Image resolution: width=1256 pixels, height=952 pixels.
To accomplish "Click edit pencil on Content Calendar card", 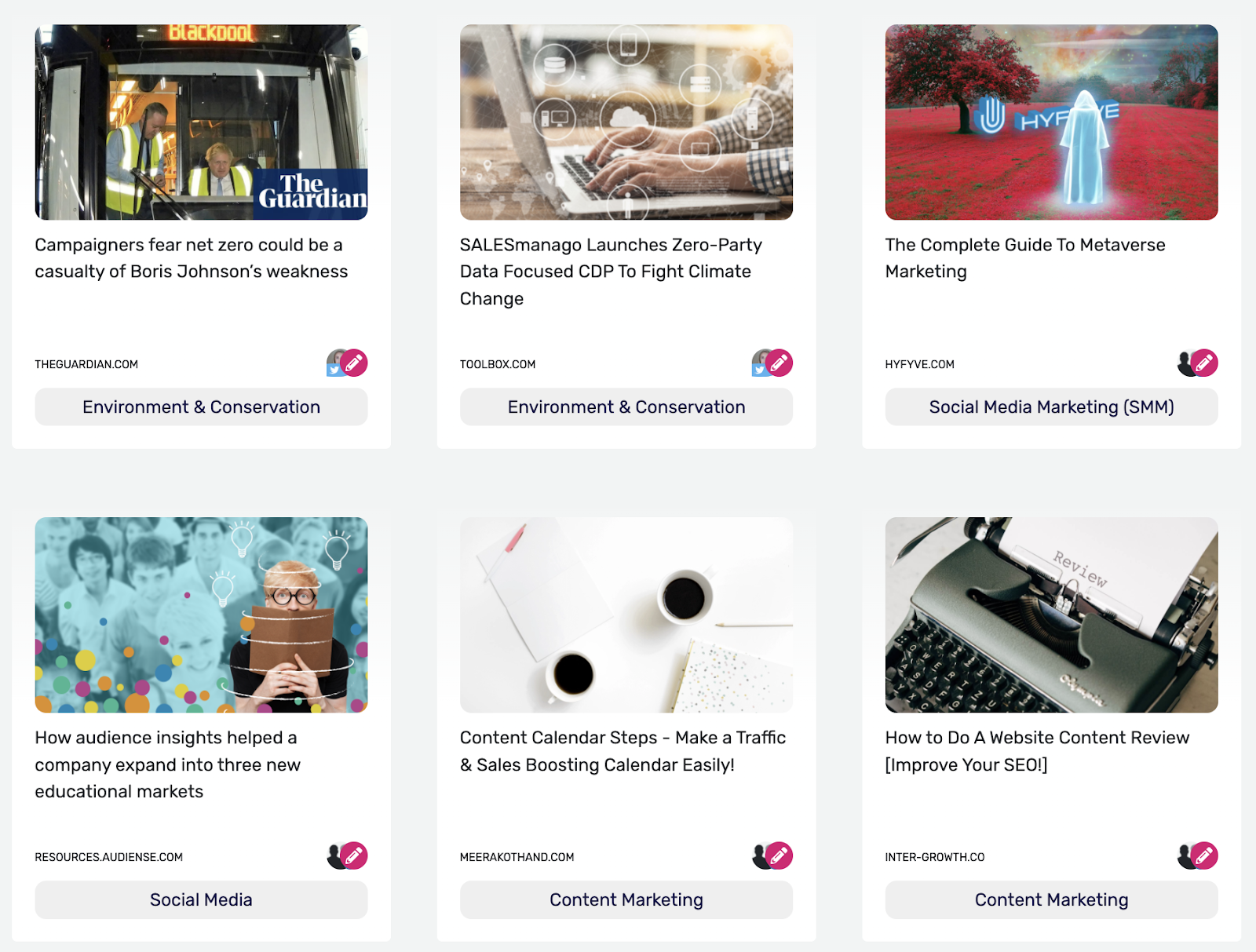I will point(779,855).
